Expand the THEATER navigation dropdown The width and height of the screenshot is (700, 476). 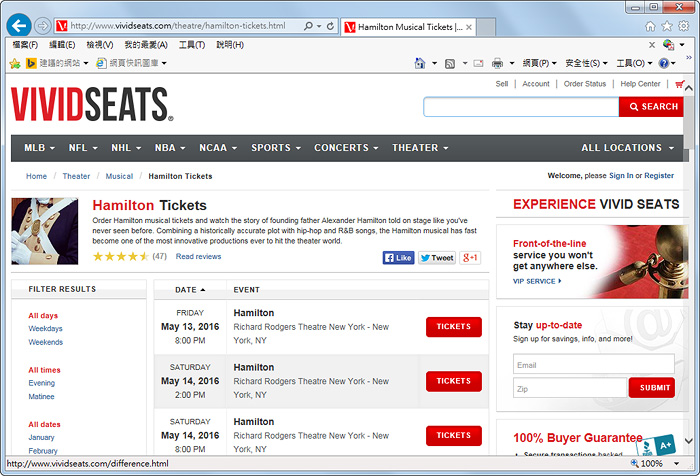pyautogui.click(x=420, y=148)
